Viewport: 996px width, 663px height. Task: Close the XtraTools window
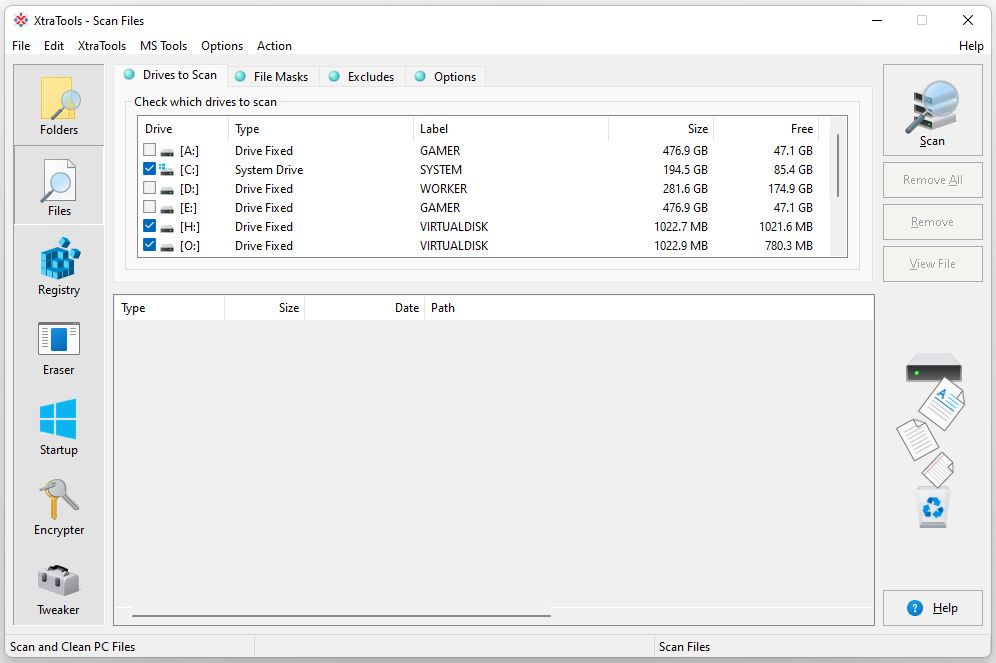(967, 20)
